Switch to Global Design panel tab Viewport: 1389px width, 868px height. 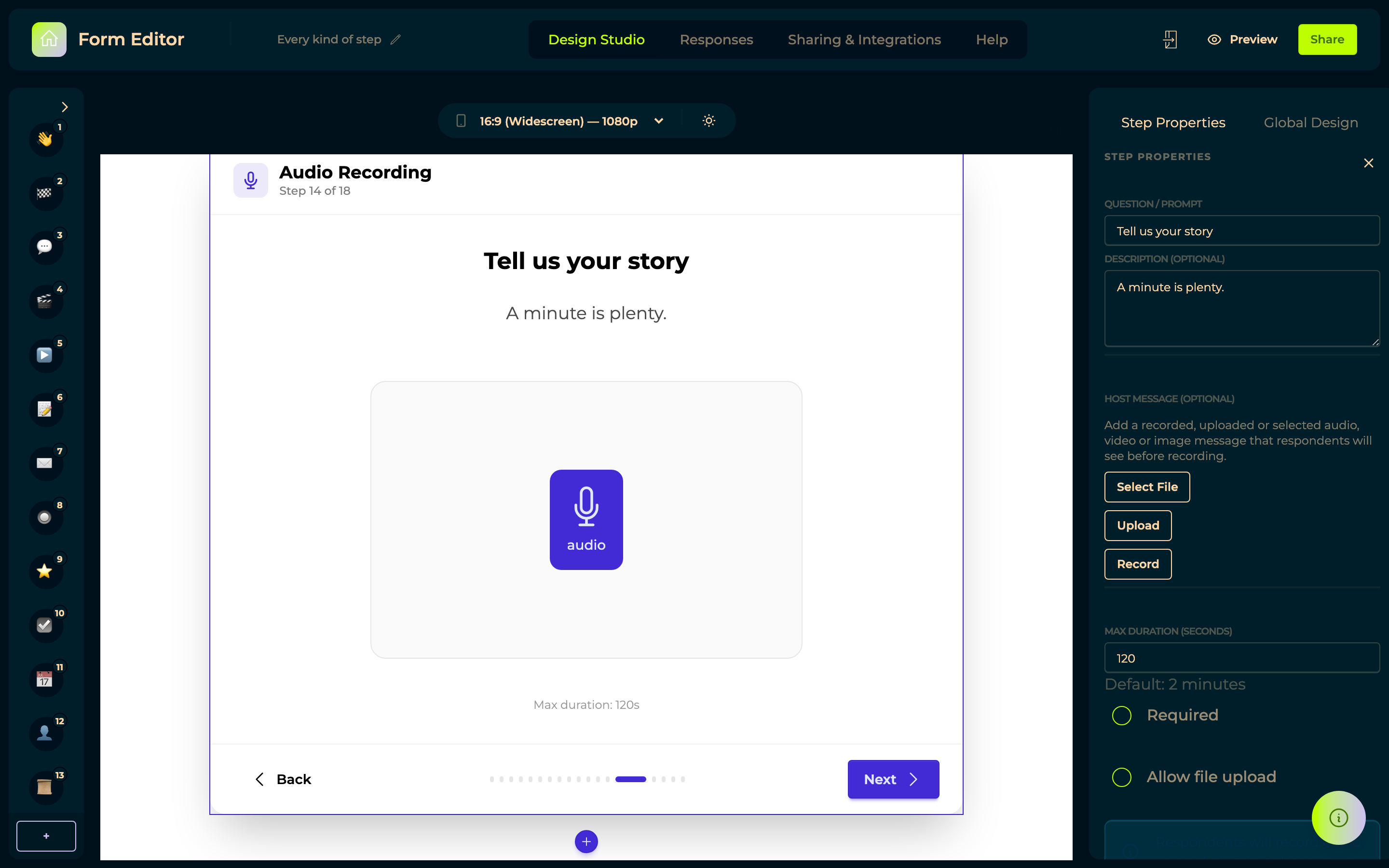[x=1311, y=122]
